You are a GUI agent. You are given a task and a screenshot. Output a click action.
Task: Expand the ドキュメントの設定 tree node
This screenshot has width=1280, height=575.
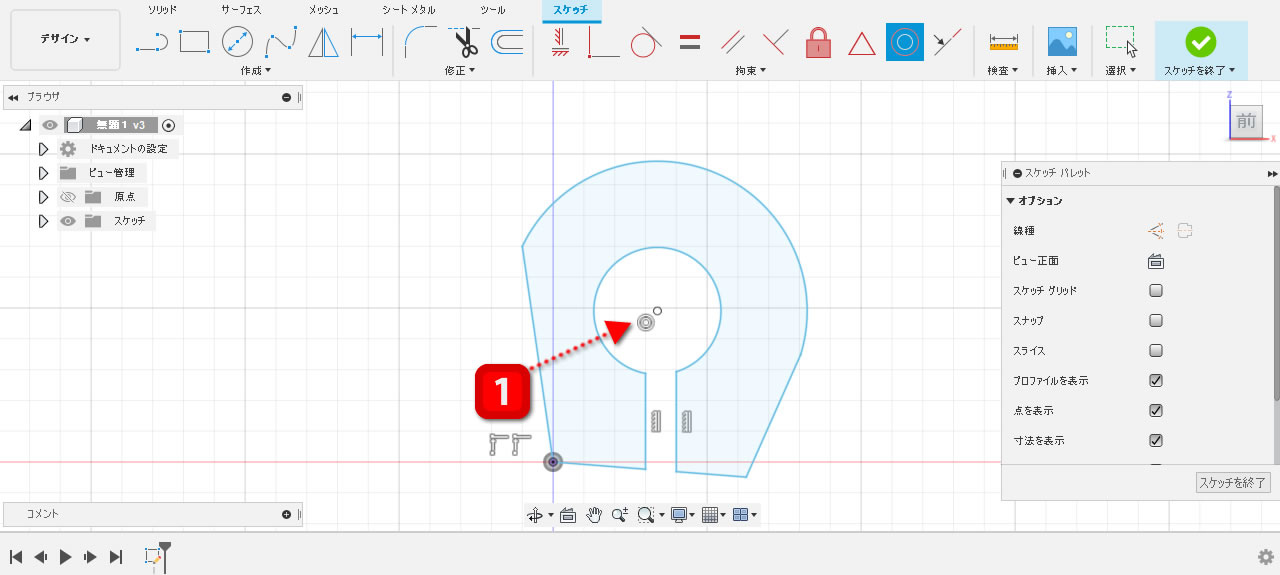[x=43, y=149]
